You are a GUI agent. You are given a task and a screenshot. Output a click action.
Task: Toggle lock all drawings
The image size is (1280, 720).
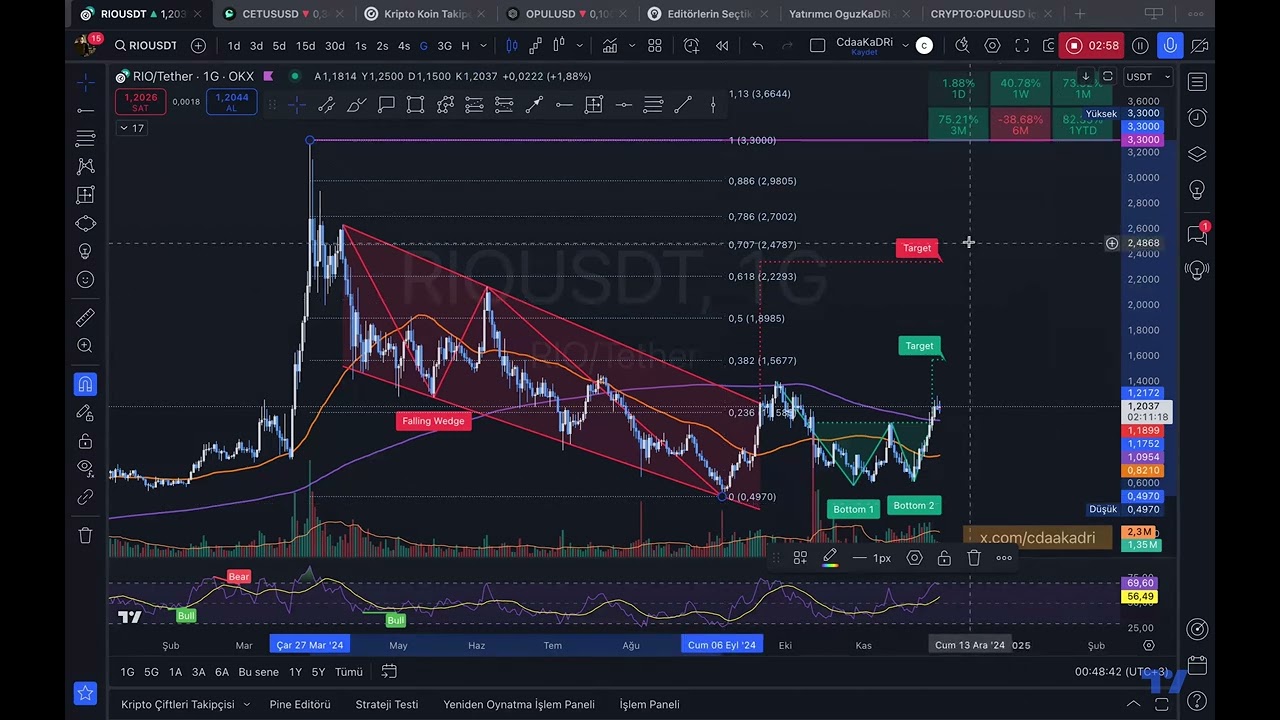pyautogui.click(x=86, y=441)
